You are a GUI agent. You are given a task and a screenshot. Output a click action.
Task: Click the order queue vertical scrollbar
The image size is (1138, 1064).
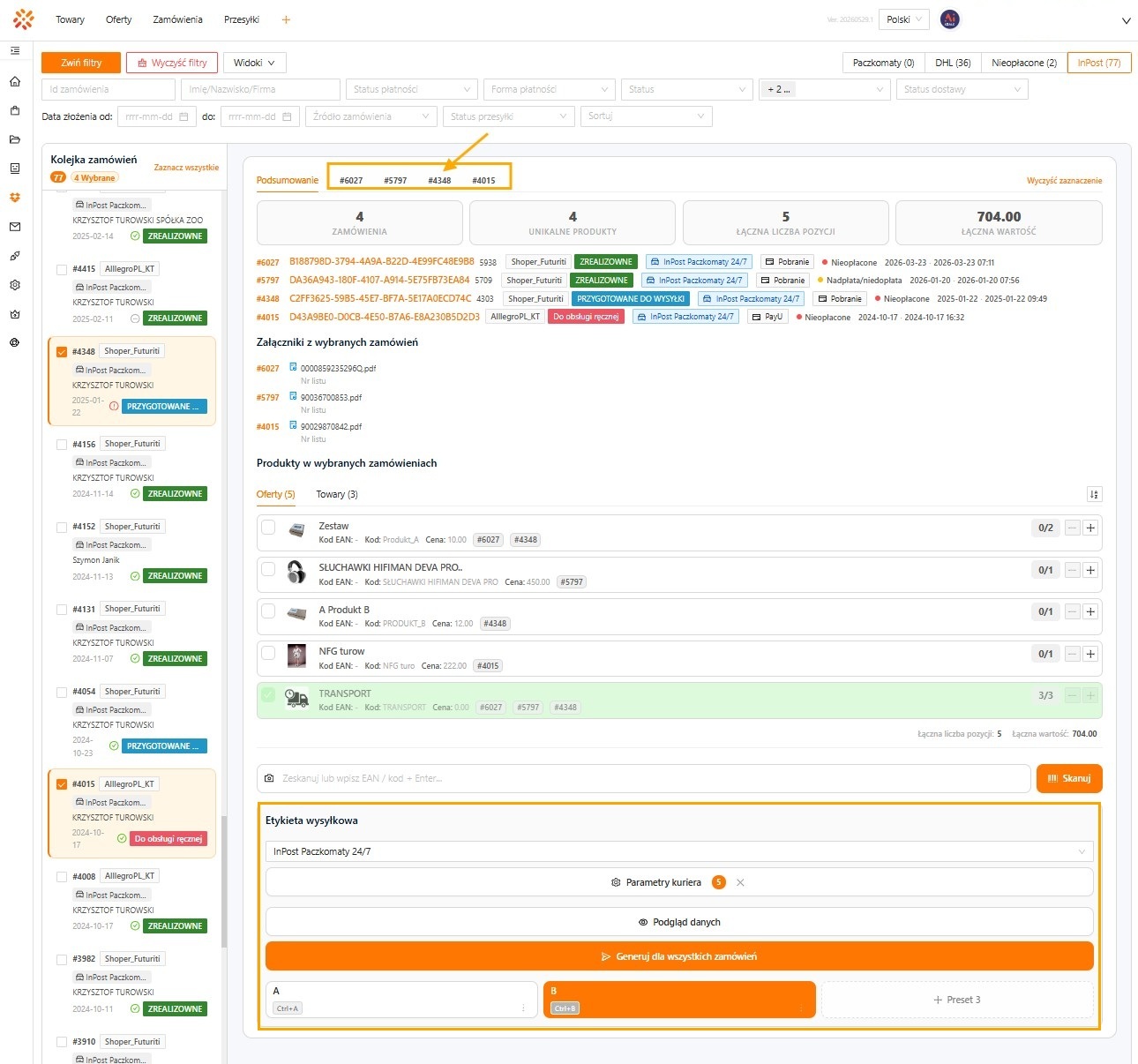[x=223, y=881]
